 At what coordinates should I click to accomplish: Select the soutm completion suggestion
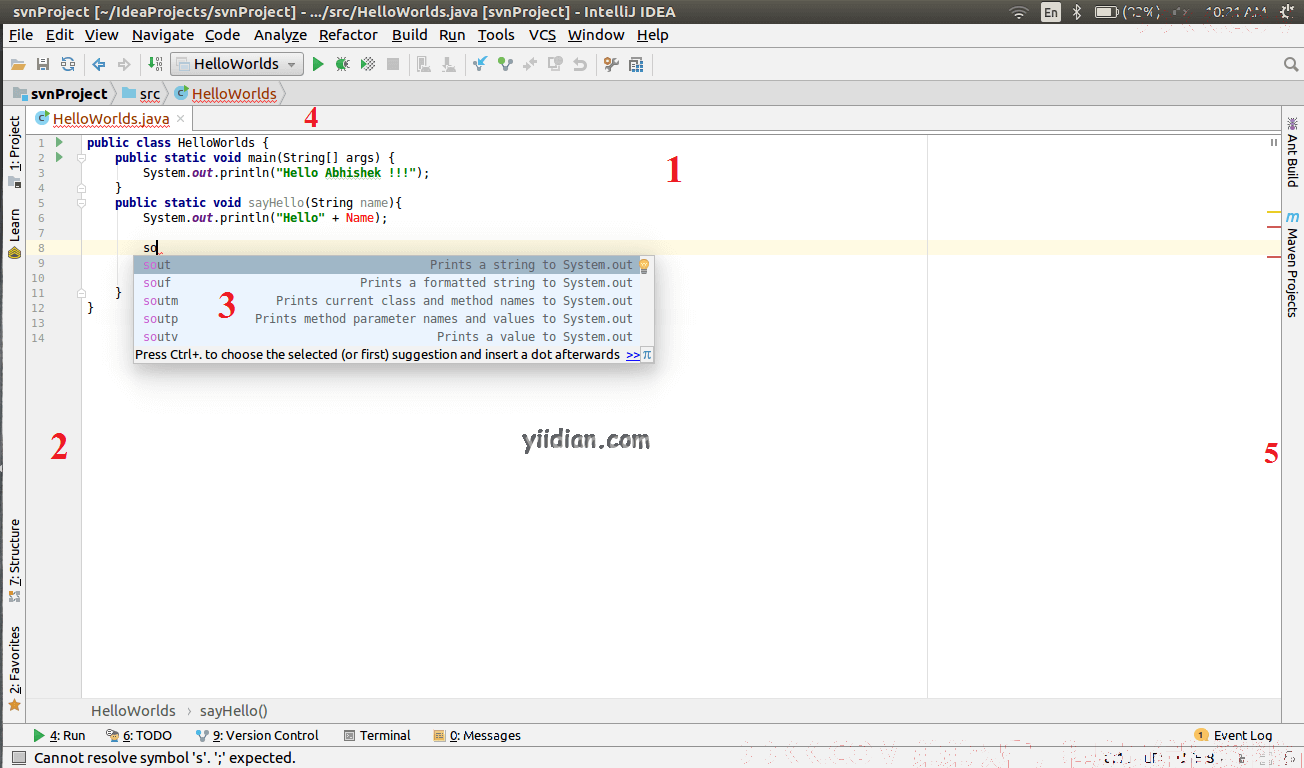tap(394, 301)
